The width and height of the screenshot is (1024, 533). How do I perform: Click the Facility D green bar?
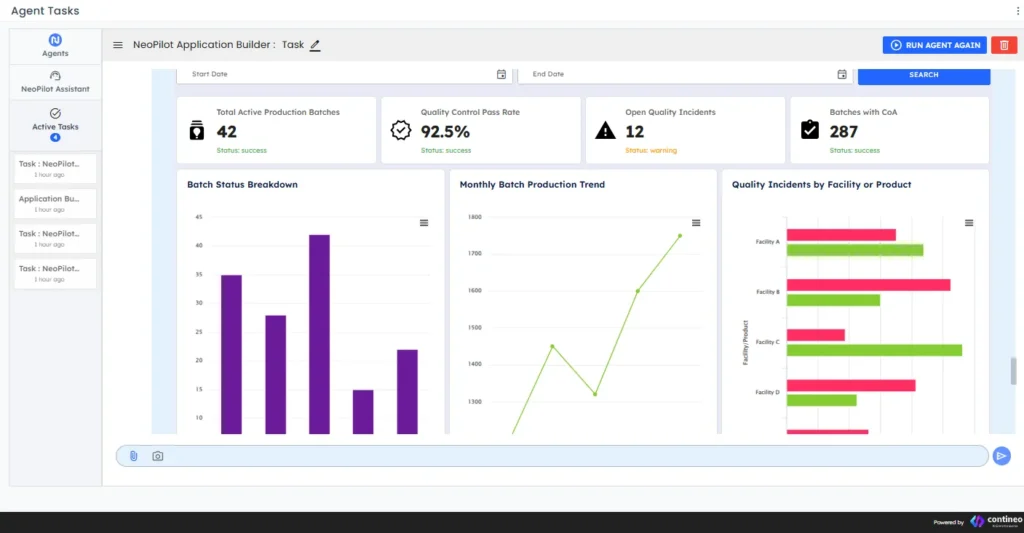(822, 400)
